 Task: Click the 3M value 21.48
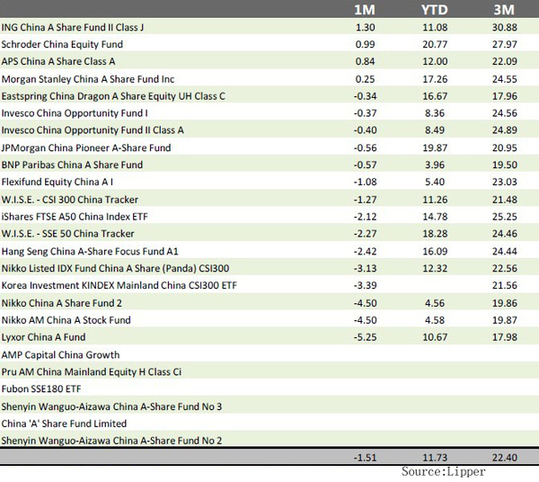504,200
